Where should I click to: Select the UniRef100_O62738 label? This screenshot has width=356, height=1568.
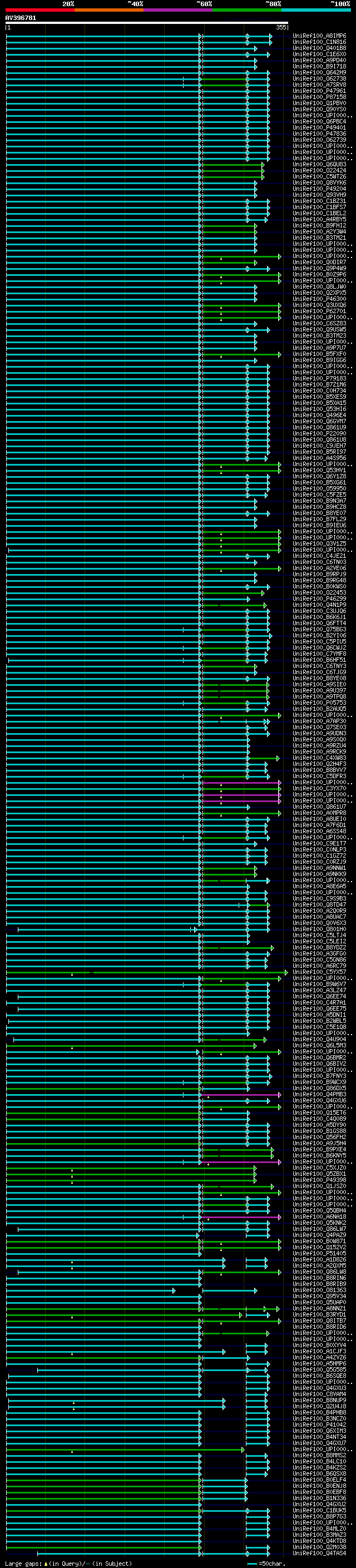point(319,78)
